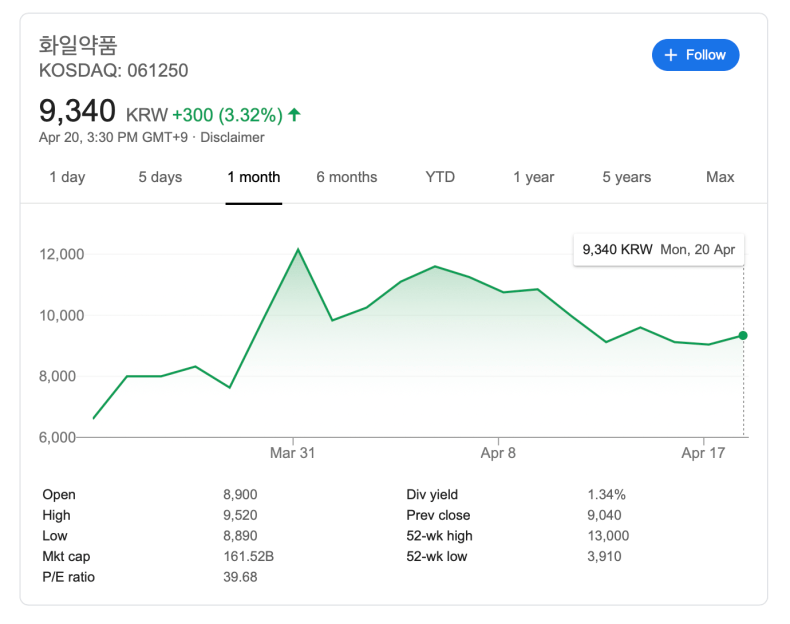This screenshot has height=624, width=790.
Task: Click the Div yield label
Action: coord(432,495)
